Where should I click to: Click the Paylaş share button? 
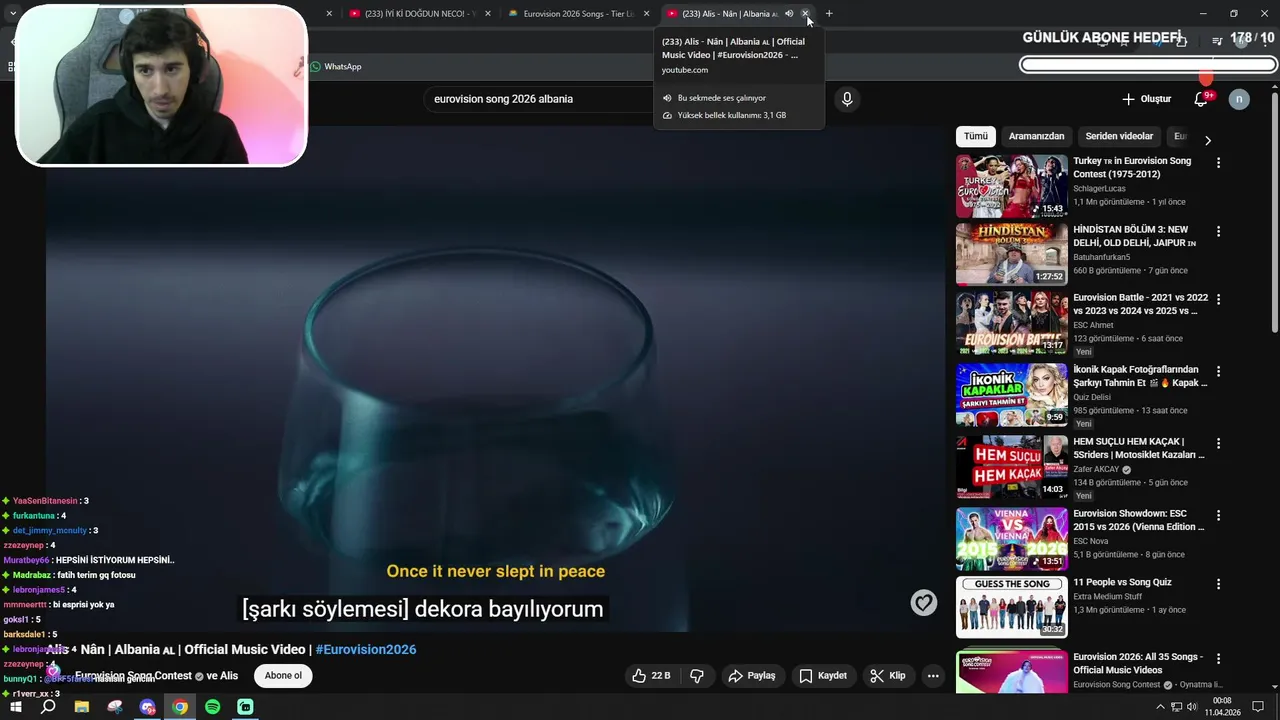click(x=752, y=676)
